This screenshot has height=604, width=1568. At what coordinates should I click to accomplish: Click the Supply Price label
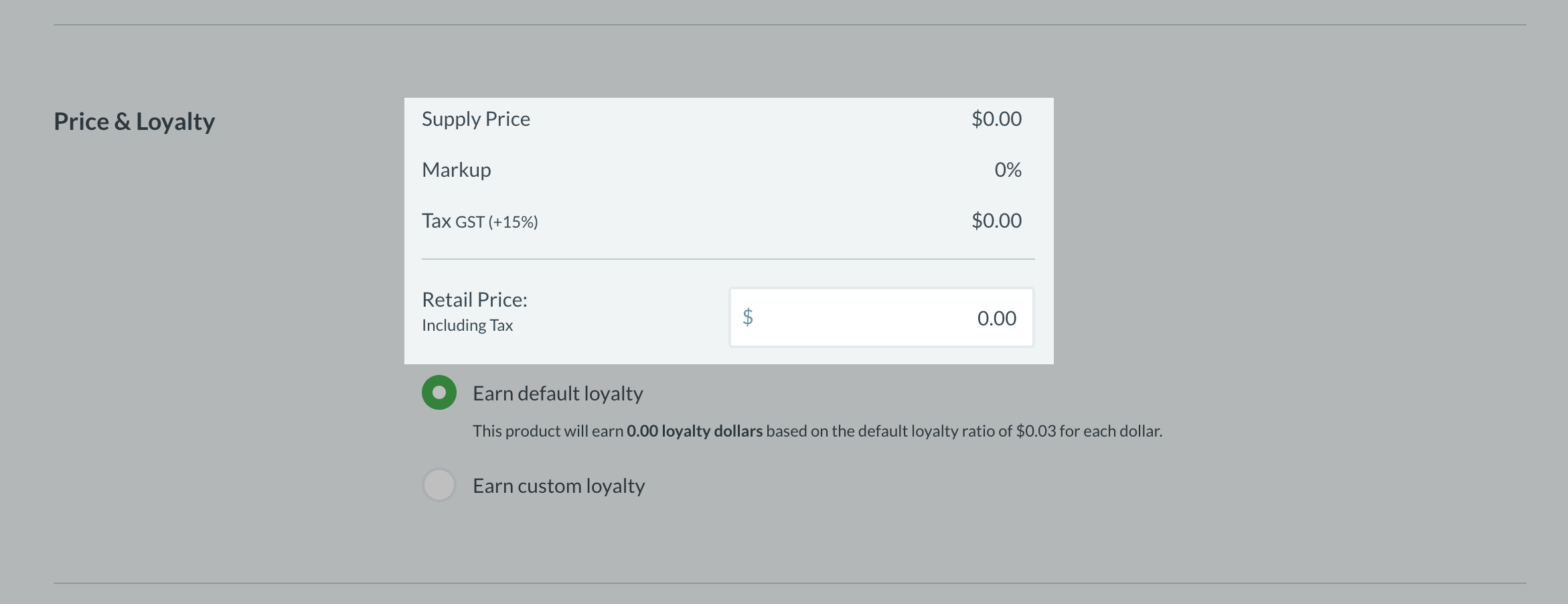[476, 119]
